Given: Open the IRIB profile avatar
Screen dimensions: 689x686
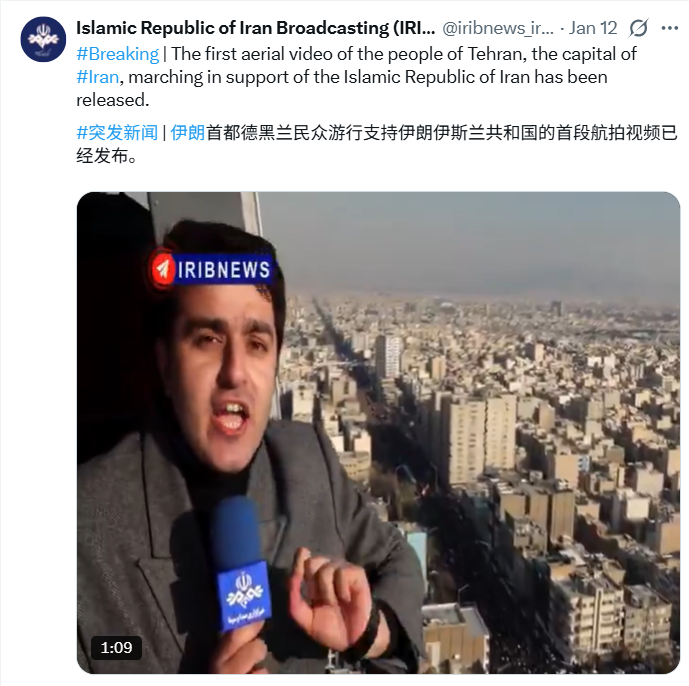Looking at the screenshot, I should [43, 39].
